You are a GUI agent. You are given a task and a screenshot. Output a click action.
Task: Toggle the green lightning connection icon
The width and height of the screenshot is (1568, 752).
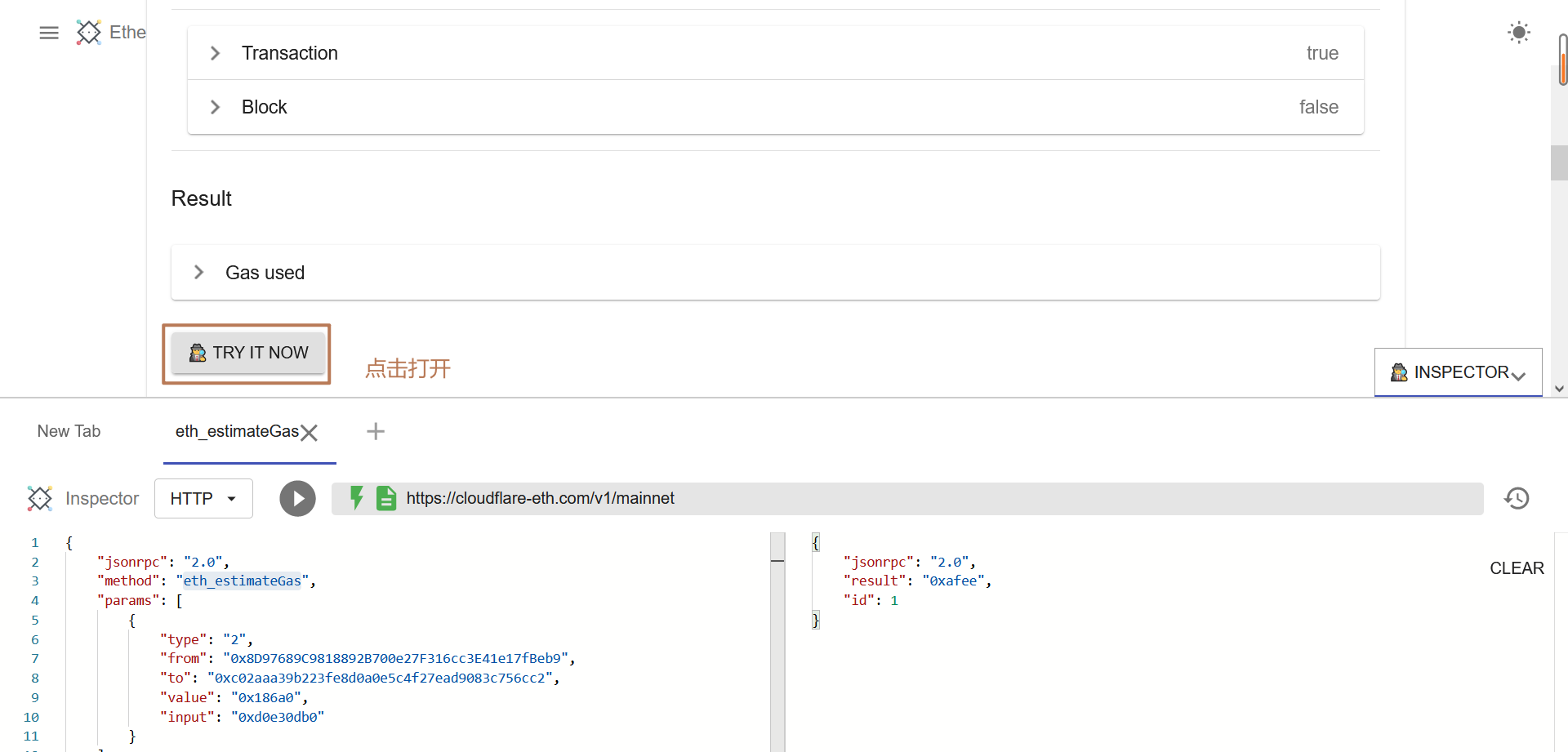coord(357,498)
